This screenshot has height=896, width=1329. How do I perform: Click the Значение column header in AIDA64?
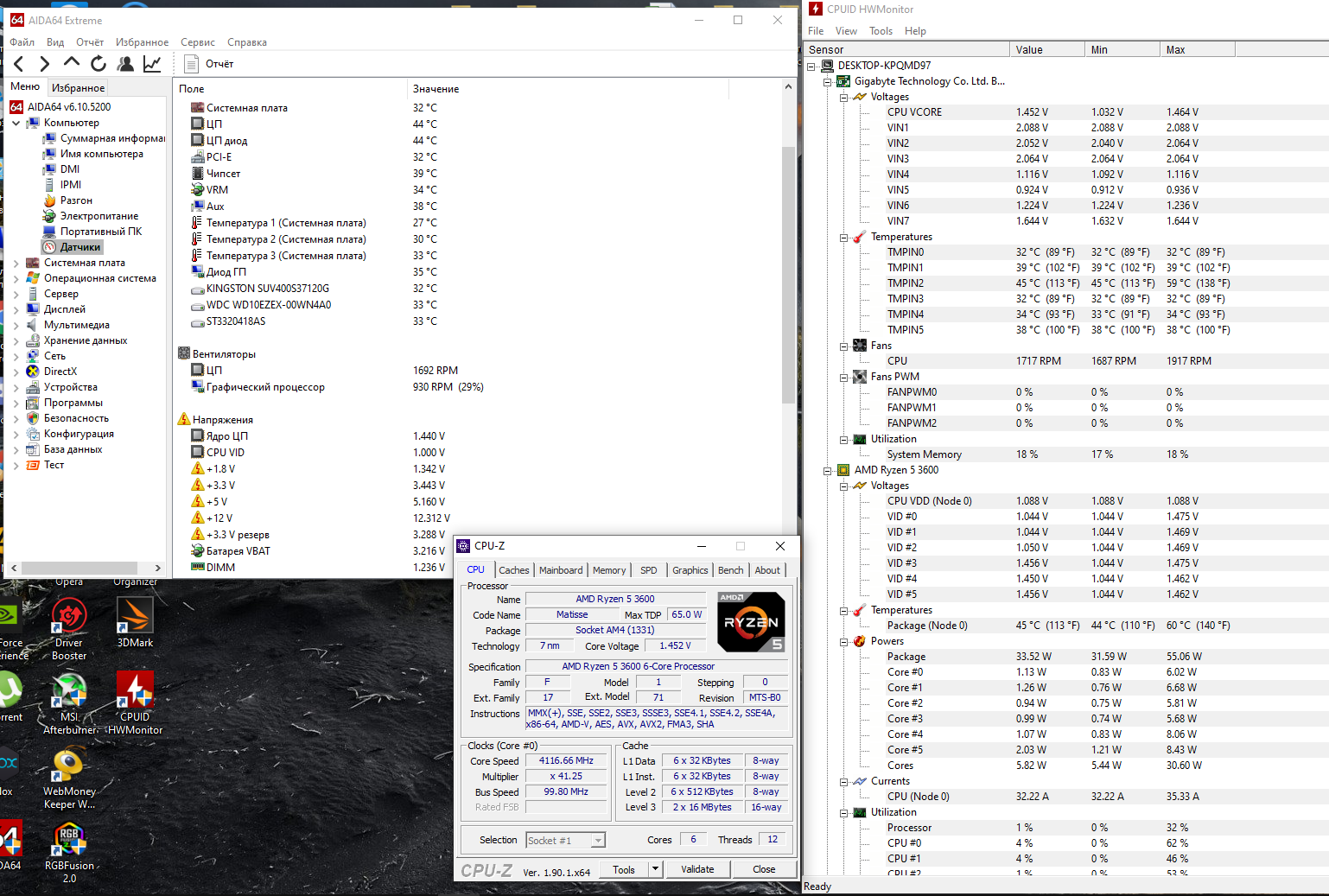coord(568,89)
